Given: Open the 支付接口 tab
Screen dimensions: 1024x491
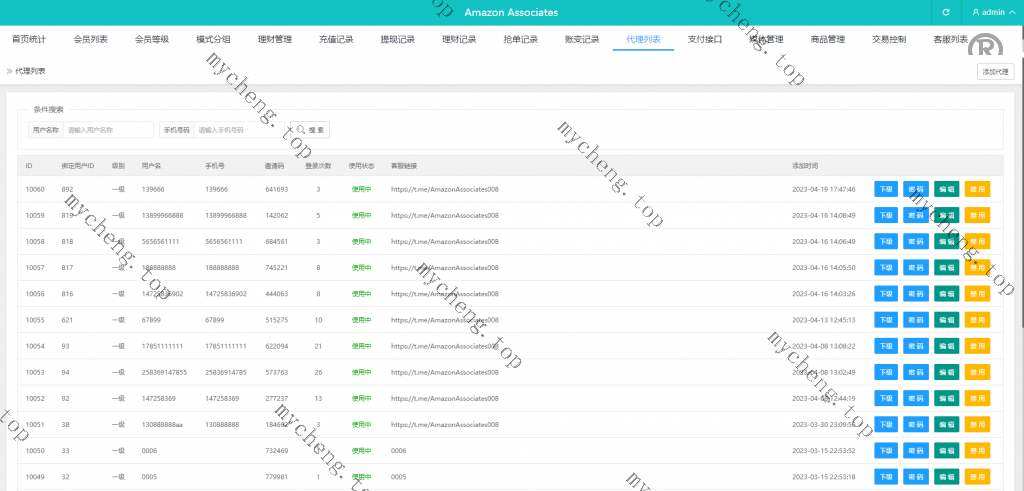Looking at the screenshot, I should (x=704, y=40).
